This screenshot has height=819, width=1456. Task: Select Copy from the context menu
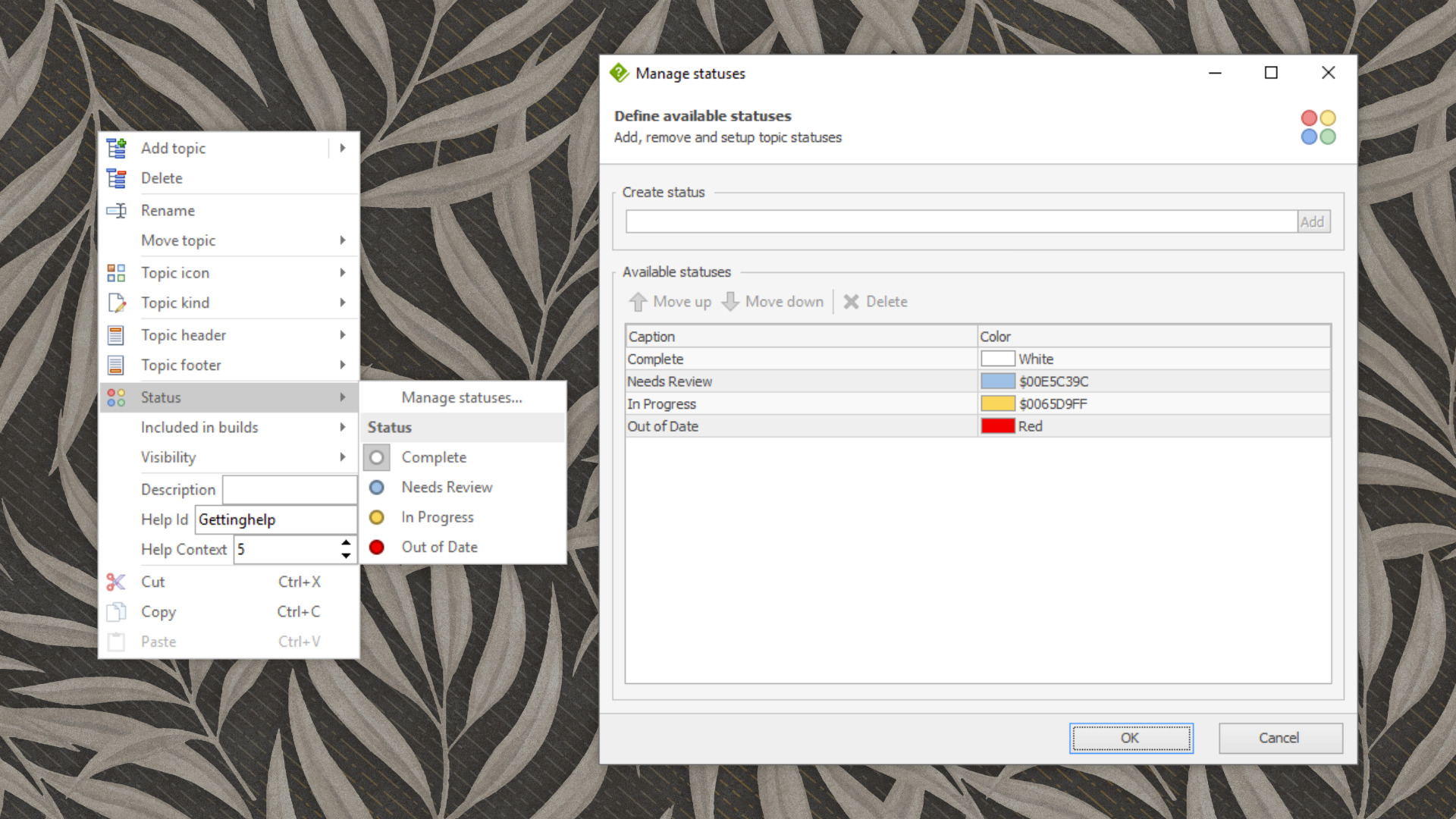[229, 612]
